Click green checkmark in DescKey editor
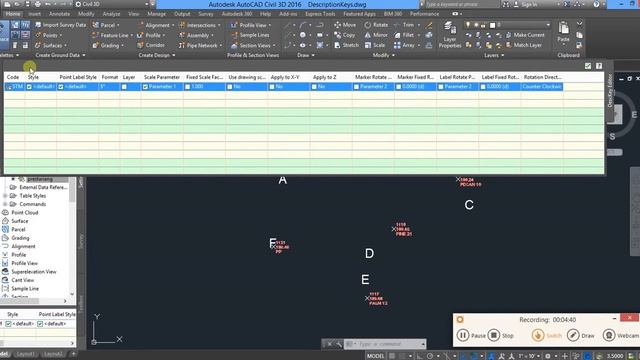 click(x=588, y=66)
